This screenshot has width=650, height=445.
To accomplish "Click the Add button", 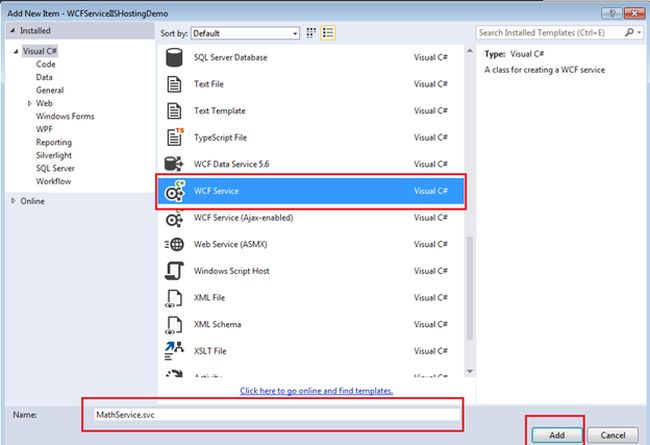I will (x=557, y=435).
